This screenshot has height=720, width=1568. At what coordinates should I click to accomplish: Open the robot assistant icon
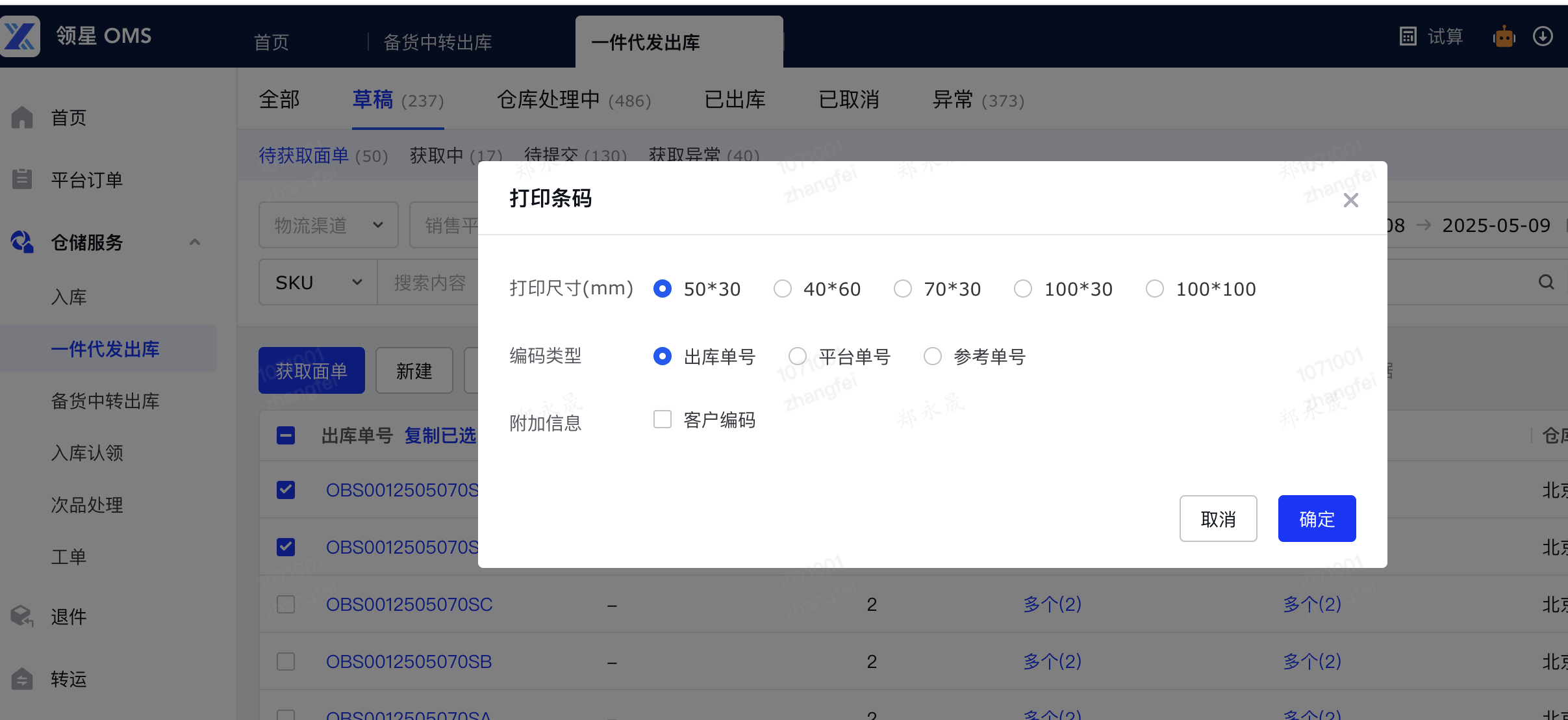[x=1504, y=36]
